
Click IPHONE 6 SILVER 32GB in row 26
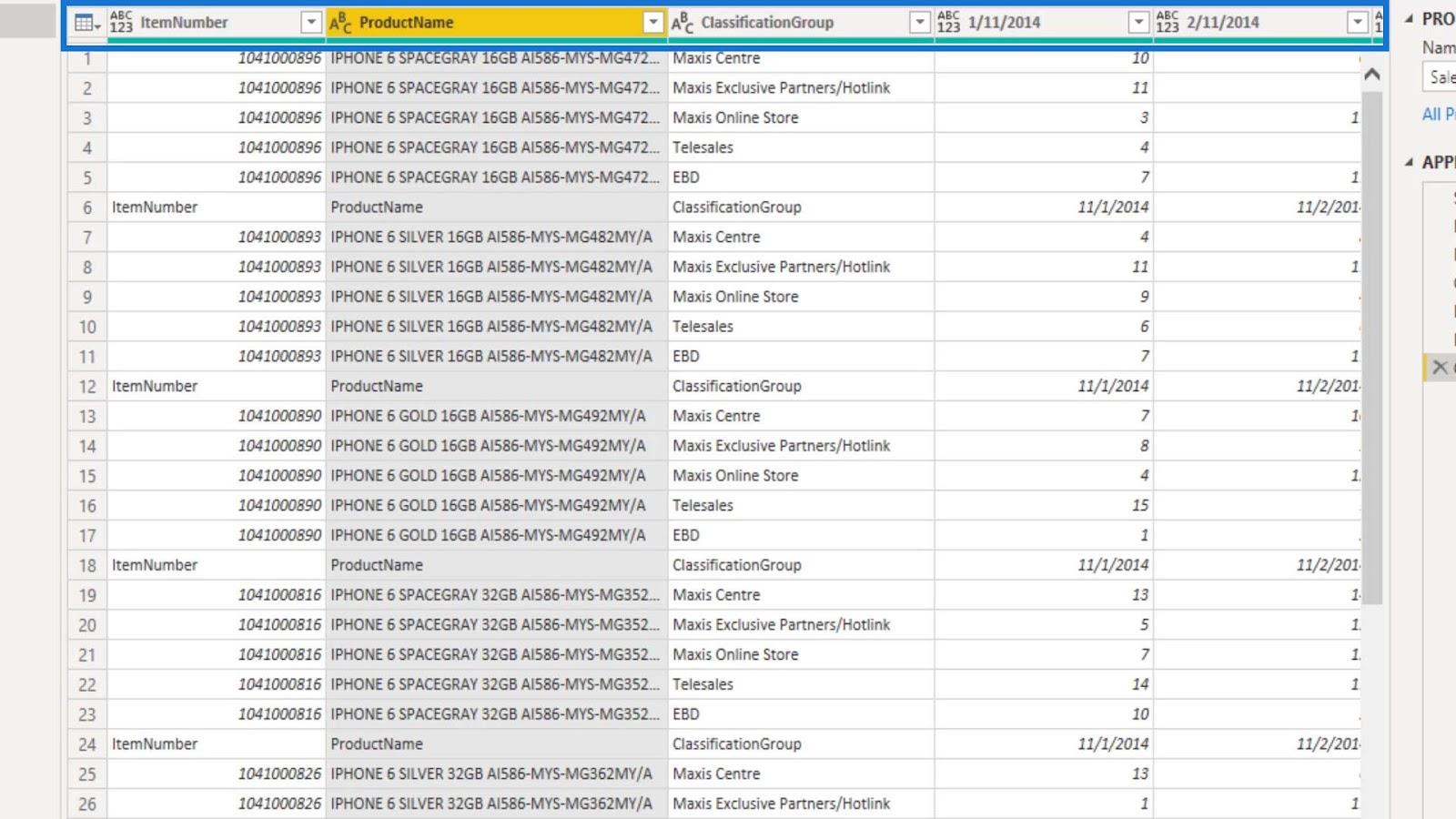pyautogui.click(x=491, y=804)
